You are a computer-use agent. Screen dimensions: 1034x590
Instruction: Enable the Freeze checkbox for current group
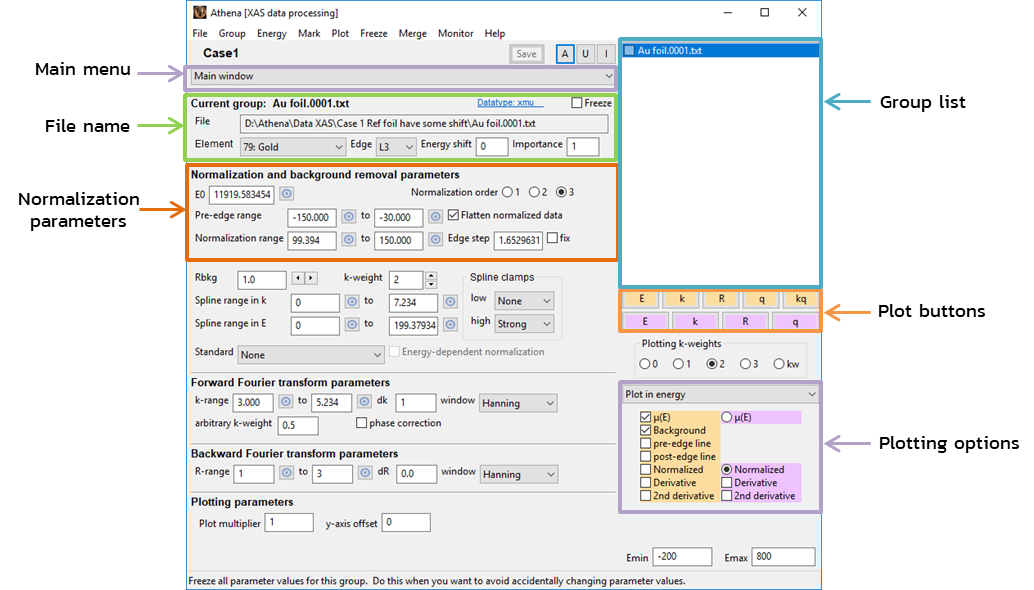click(x=577, y=103)
